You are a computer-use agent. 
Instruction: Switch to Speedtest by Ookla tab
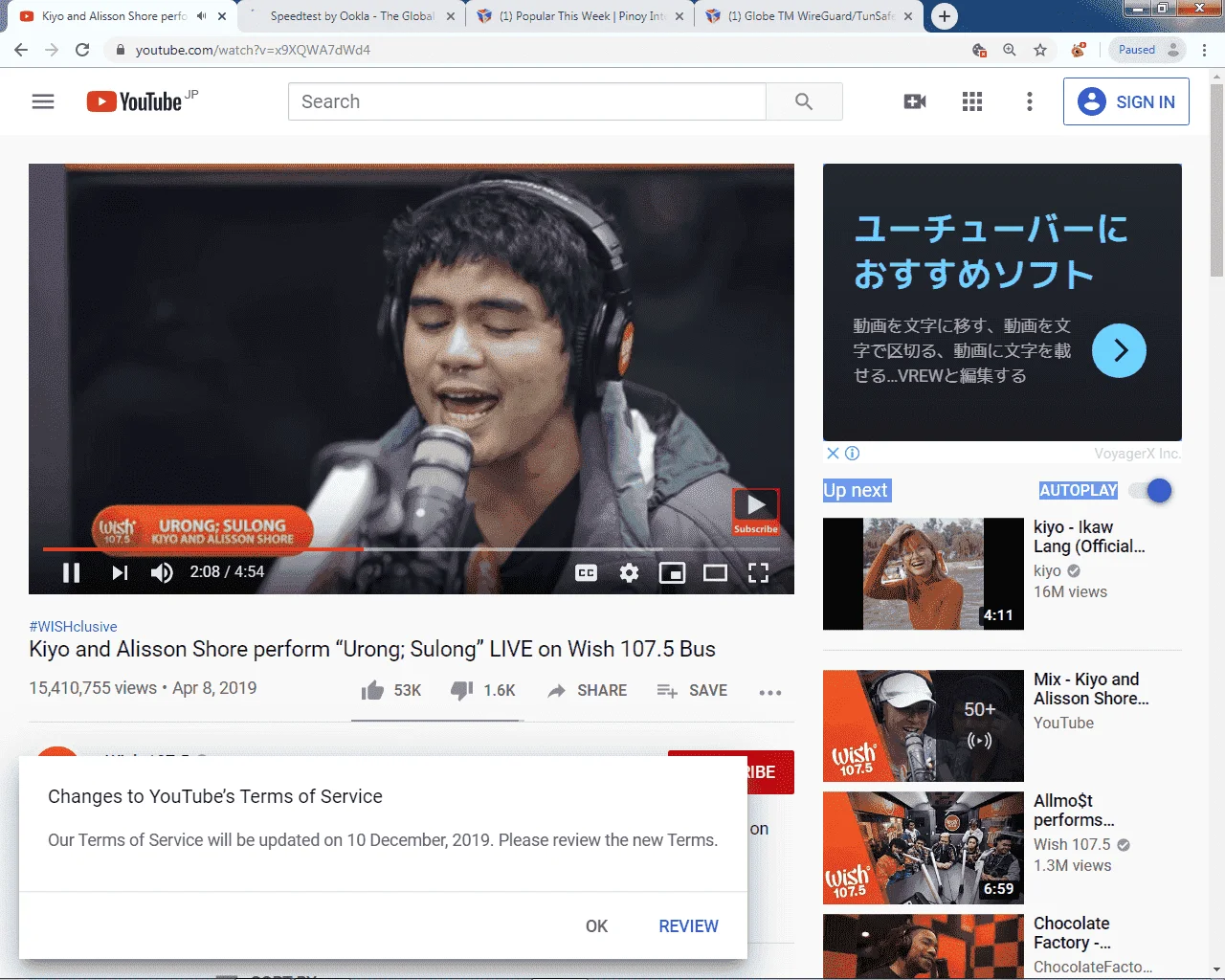pos(351,16)
